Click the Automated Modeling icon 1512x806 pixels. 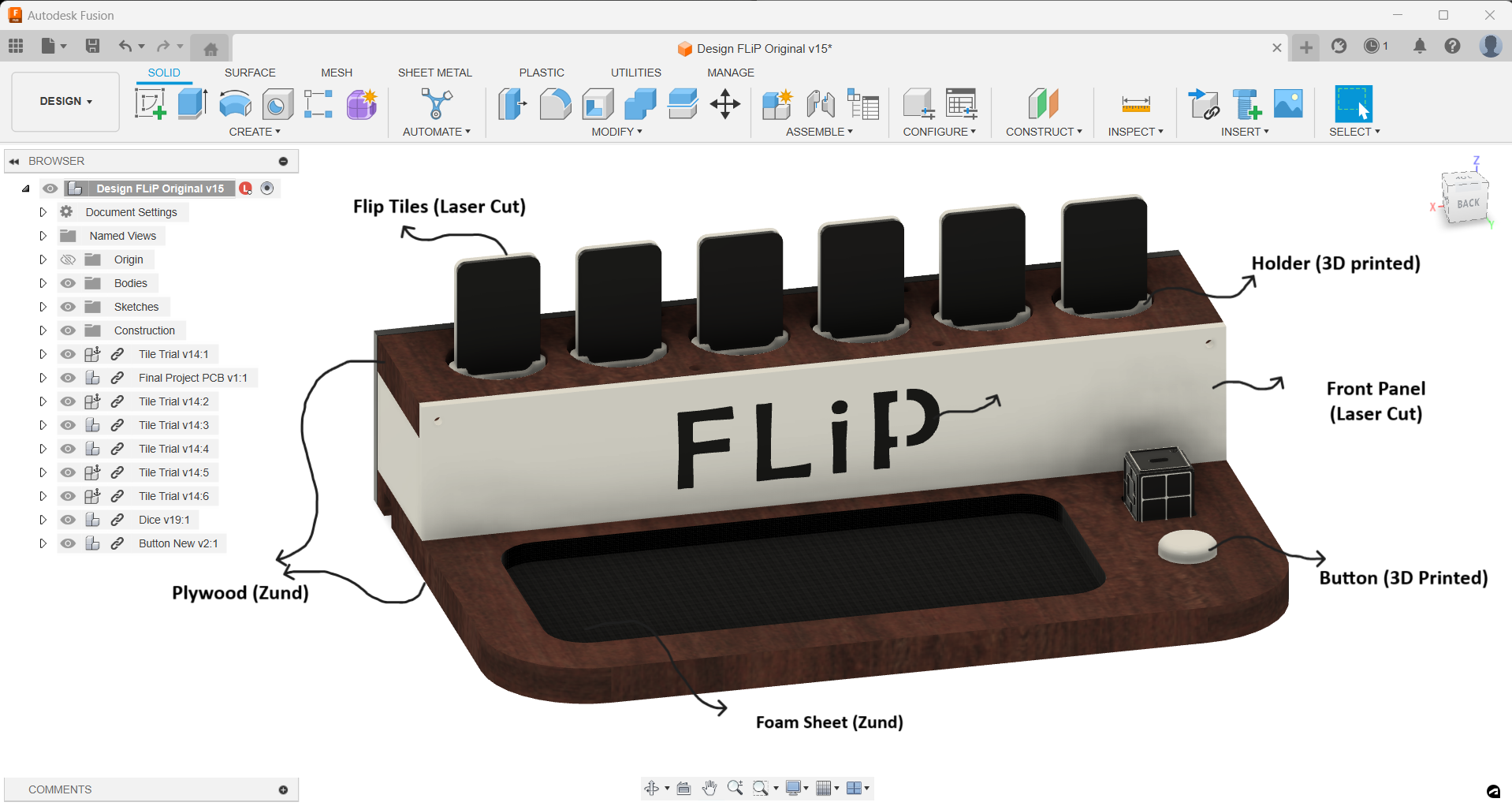tap(436, 104)
